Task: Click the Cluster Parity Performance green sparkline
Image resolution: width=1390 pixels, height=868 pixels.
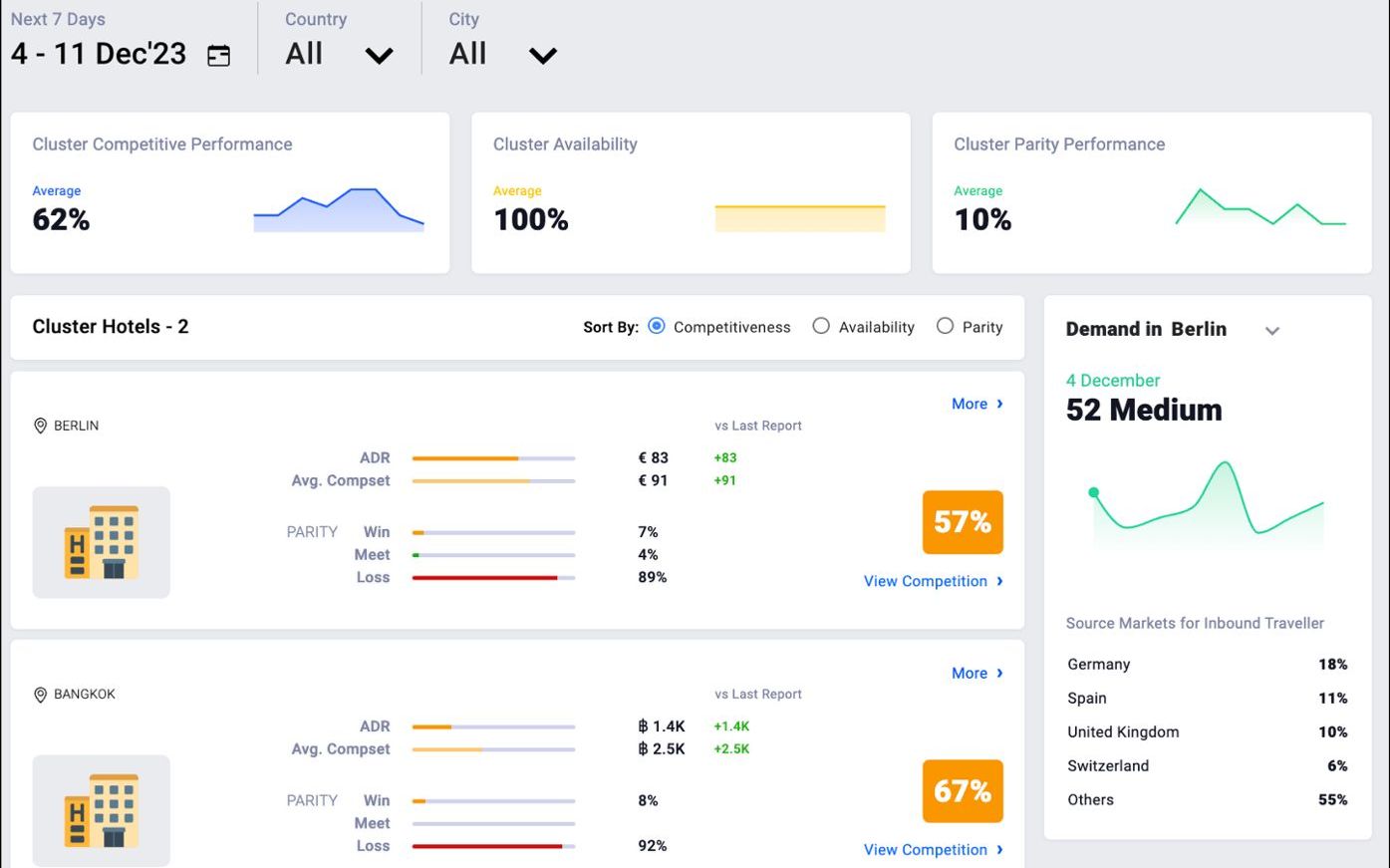Action: coord(1260,207)
